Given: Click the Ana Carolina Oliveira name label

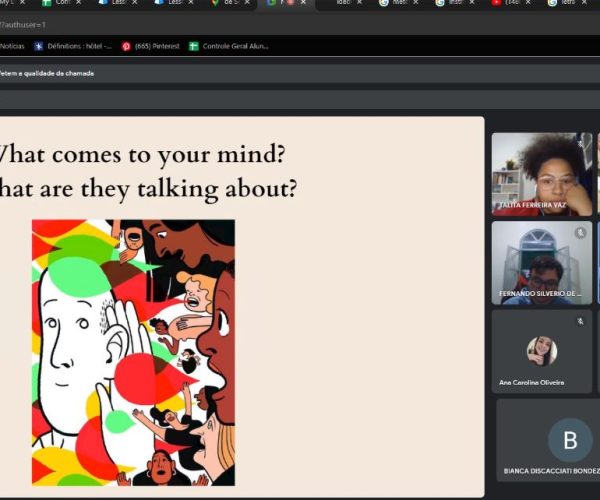Looking at the screenshot, I should pyautogui.click(x=532, y=382).
